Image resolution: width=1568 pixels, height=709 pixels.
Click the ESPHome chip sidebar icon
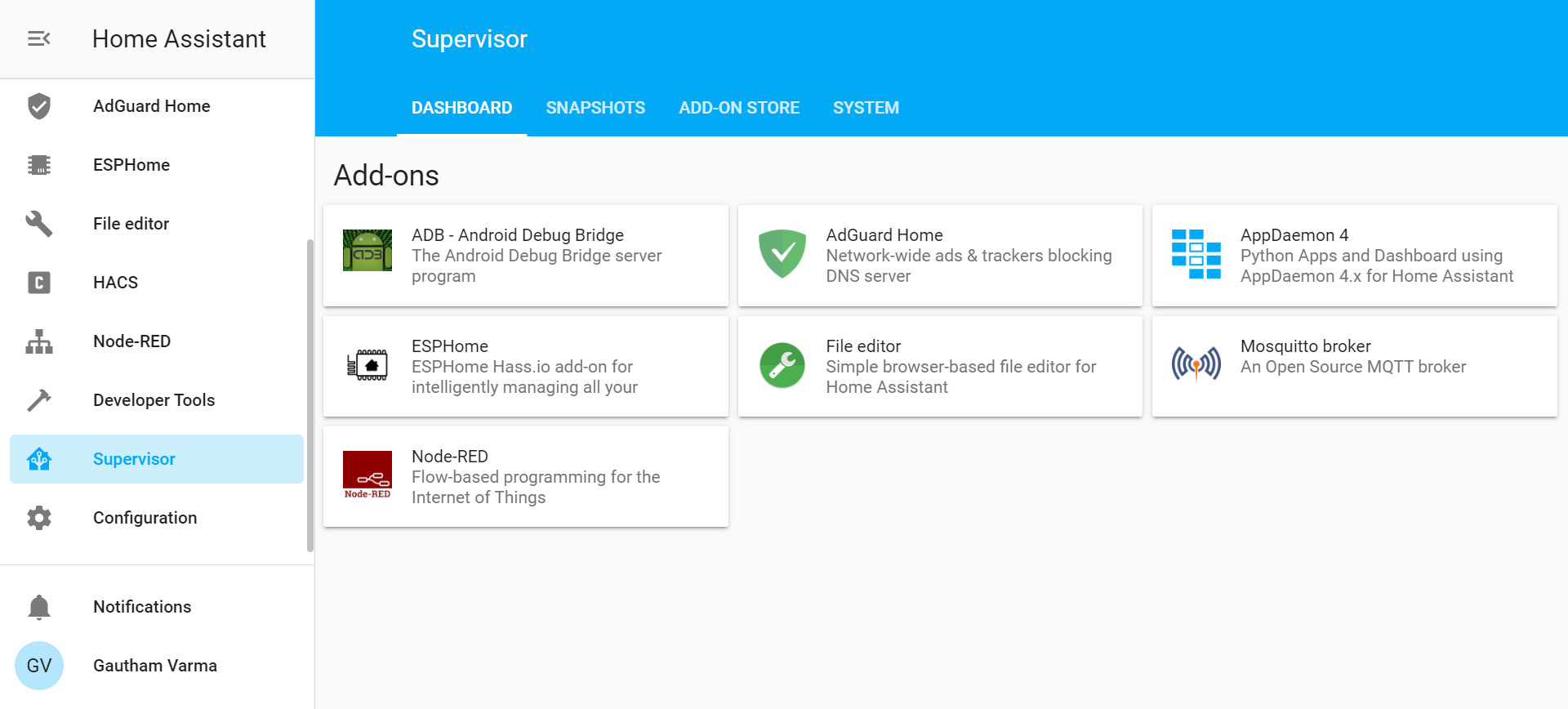pos(39,165)
